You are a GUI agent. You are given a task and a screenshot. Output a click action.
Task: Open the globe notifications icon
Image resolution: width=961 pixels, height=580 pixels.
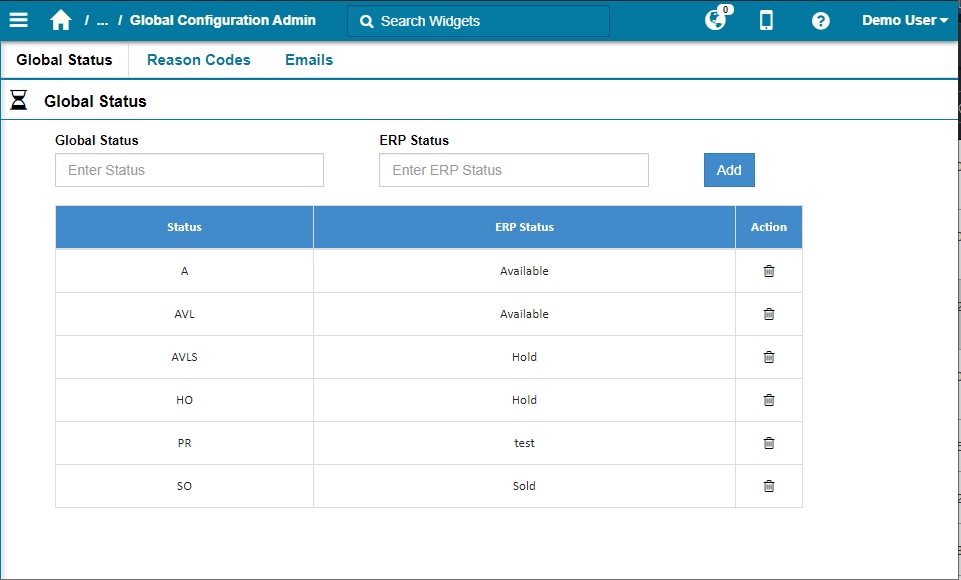(715, 20)
